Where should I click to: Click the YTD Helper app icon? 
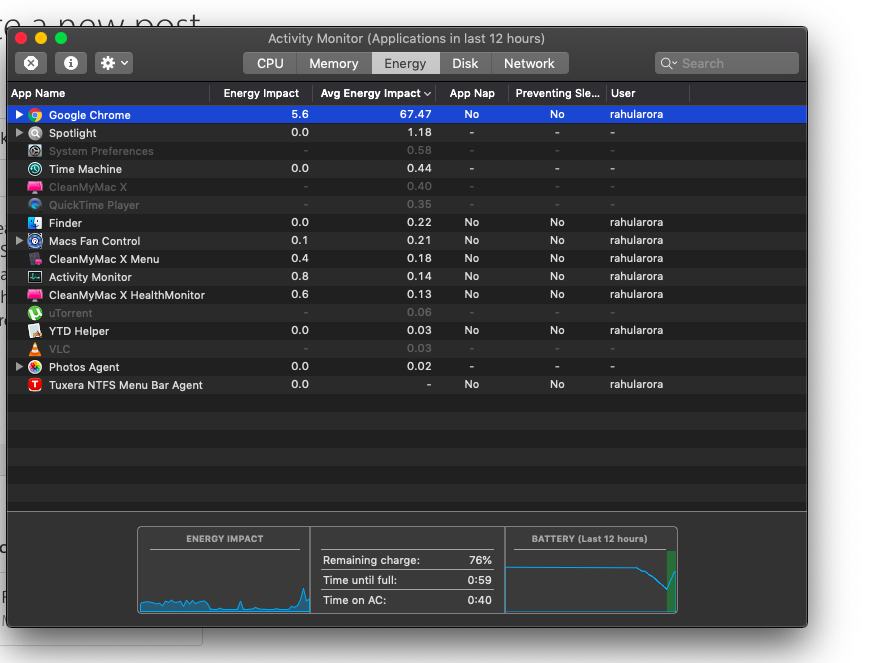(x=35, y=331)
